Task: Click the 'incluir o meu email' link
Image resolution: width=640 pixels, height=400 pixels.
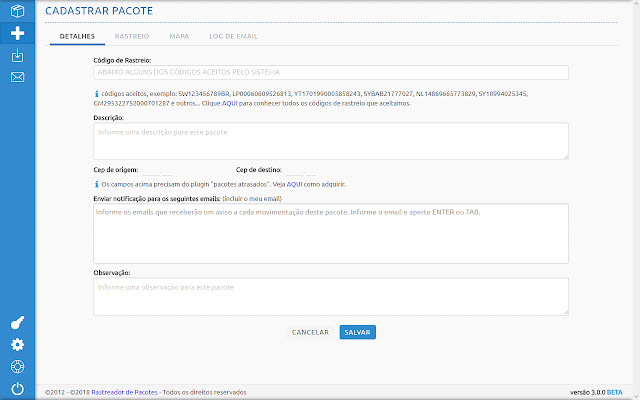Action: coord(253,198)
